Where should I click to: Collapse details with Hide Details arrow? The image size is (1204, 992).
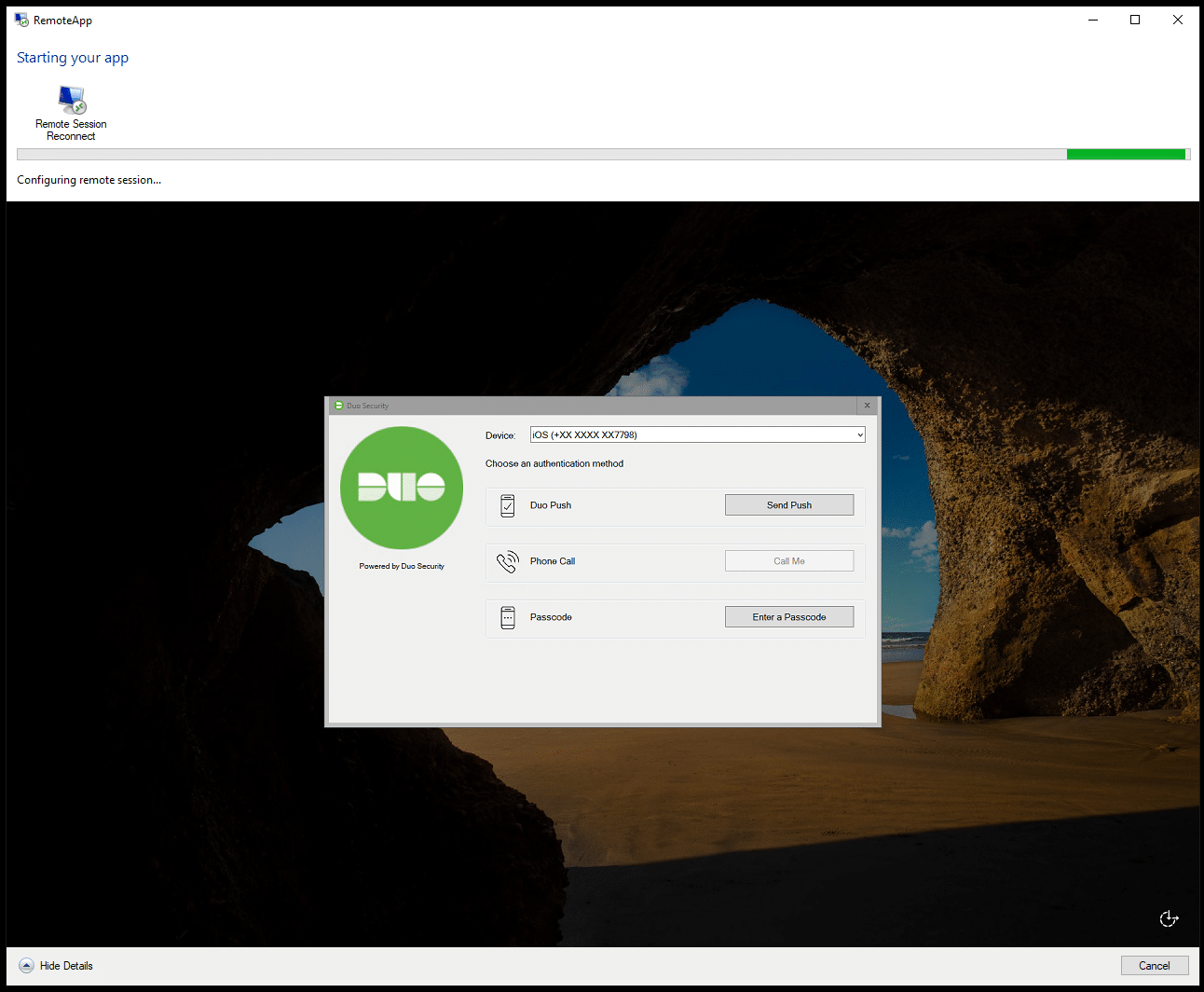27,966
